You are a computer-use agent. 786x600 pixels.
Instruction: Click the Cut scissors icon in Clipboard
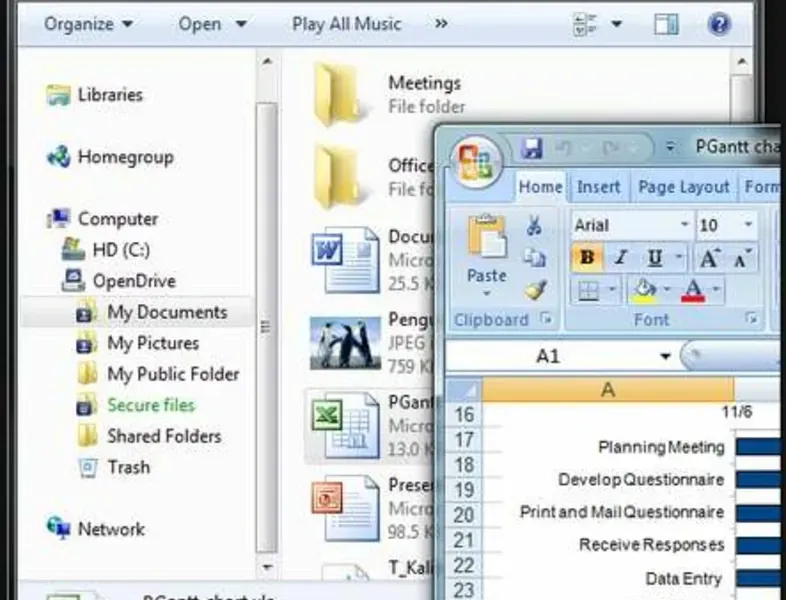(534, 225)
